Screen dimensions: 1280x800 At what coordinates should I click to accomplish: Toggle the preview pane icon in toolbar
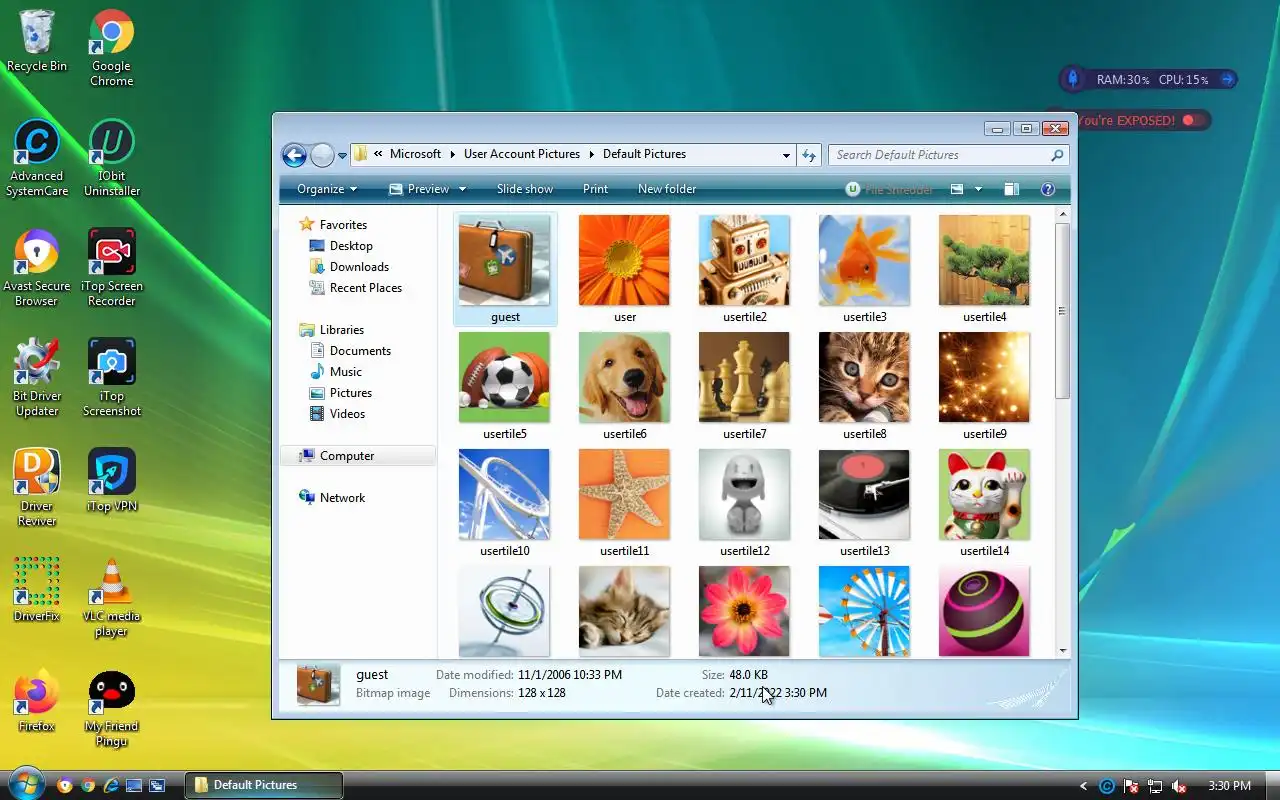pyautogui.click(x=1011, y=189)
